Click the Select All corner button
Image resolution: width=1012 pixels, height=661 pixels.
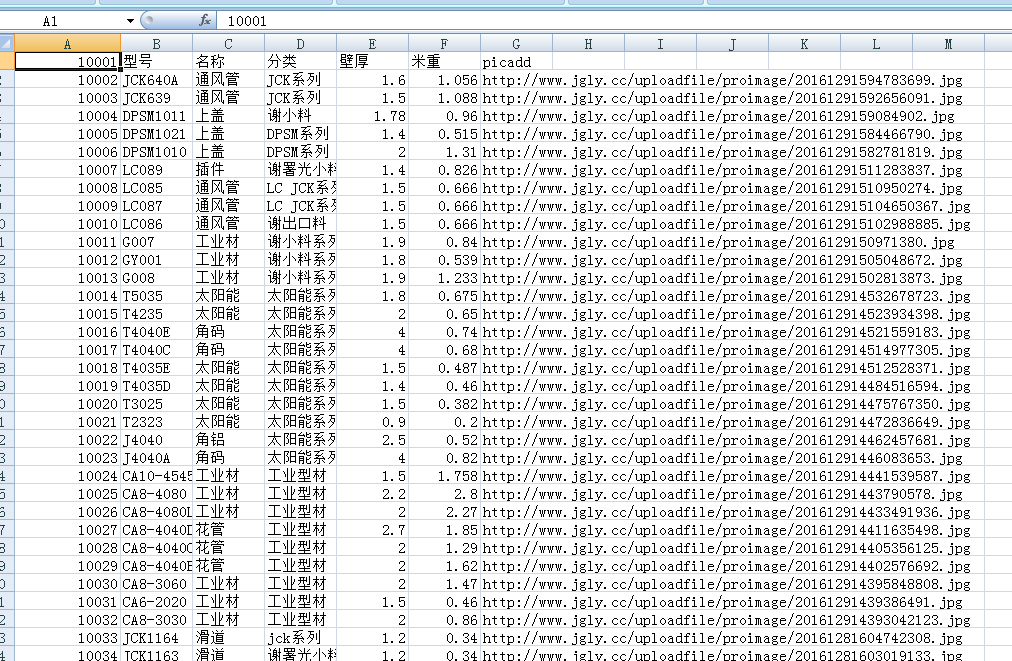[x=6, y=44]
